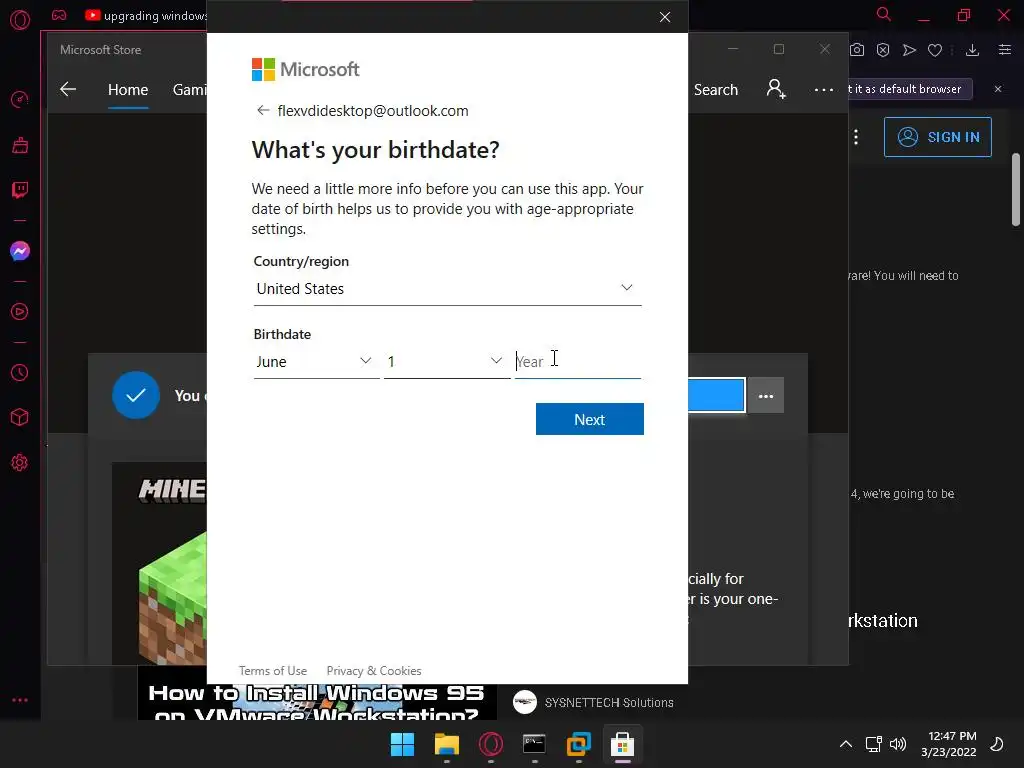The width and height of the screenshot is (1024, 768).
Task: Click the YouTube SIGN IN button
Action: (x=938, y=137)
